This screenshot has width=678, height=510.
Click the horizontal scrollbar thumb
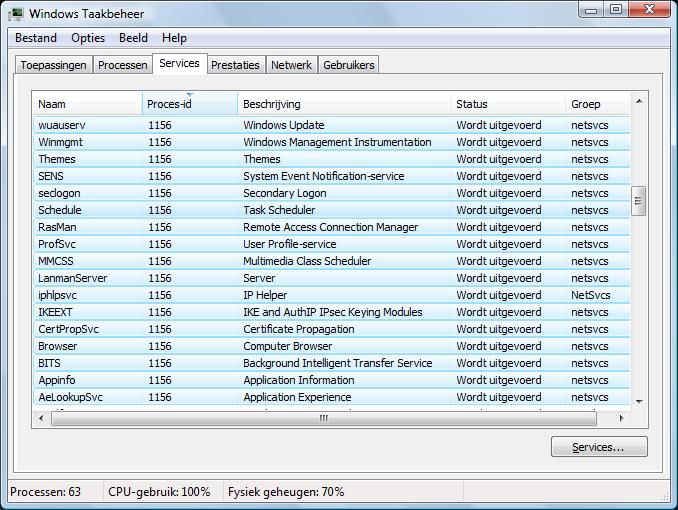[x=324, y=418]
